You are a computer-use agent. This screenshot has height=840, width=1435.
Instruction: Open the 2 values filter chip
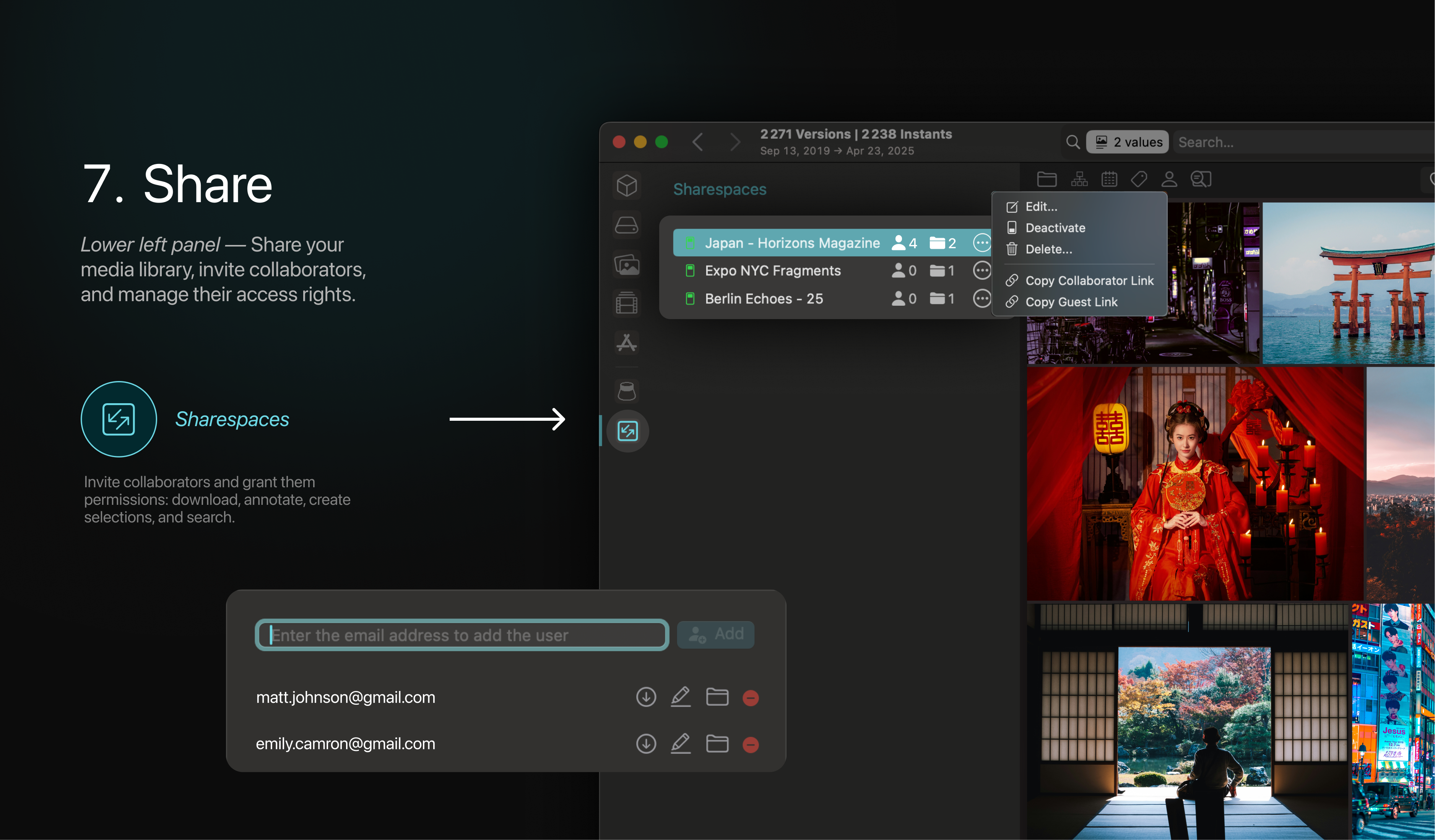point(1128,142)
